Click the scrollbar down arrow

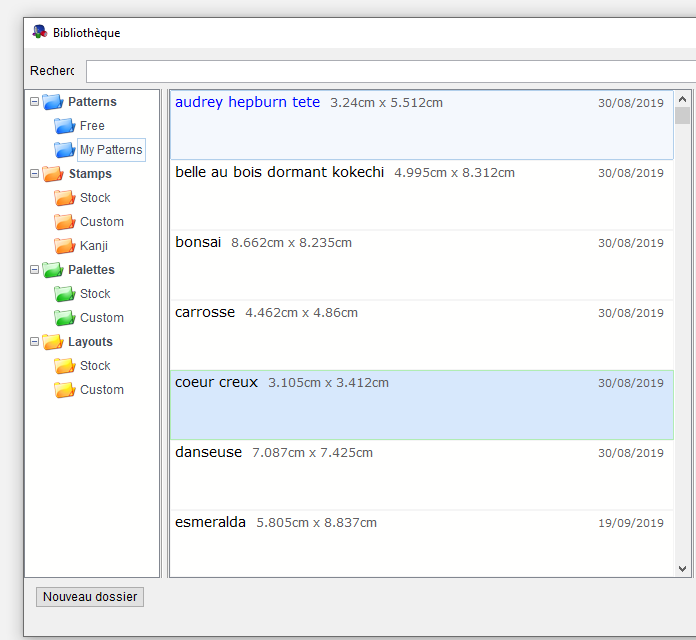pyautogui.click(x=683, y=568)
